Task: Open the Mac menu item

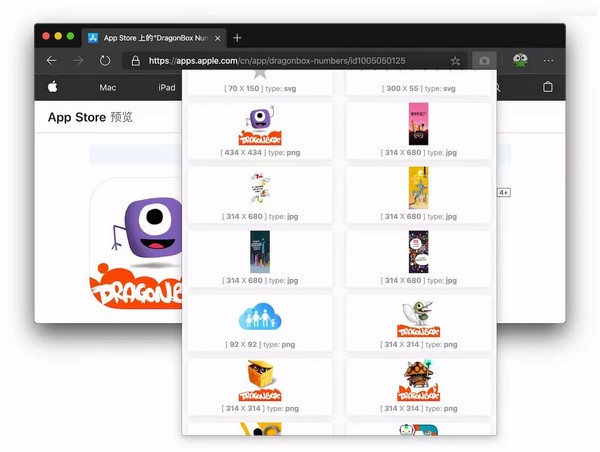Action: (x=108, y=88)
